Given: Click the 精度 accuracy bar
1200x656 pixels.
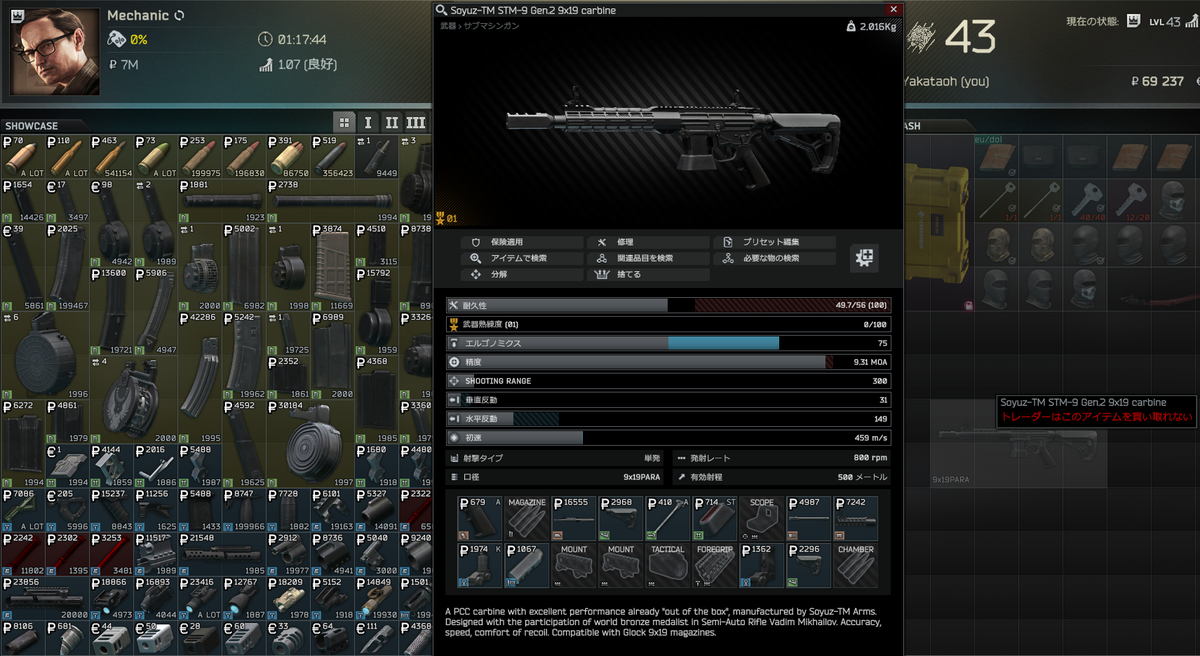Looking at the screenshot, I should tap(669, 362).
